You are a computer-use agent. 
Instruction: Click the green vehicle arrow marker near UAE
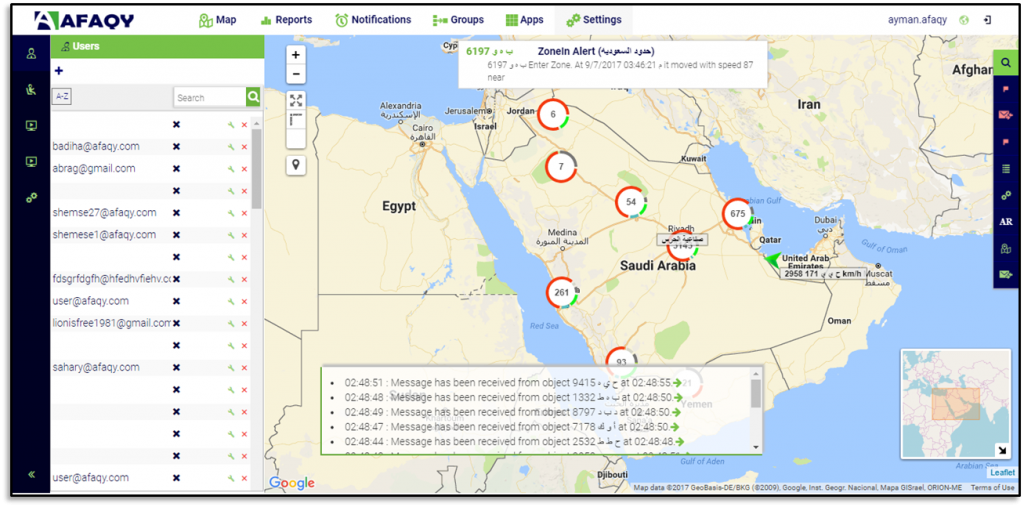pos(774,259)
